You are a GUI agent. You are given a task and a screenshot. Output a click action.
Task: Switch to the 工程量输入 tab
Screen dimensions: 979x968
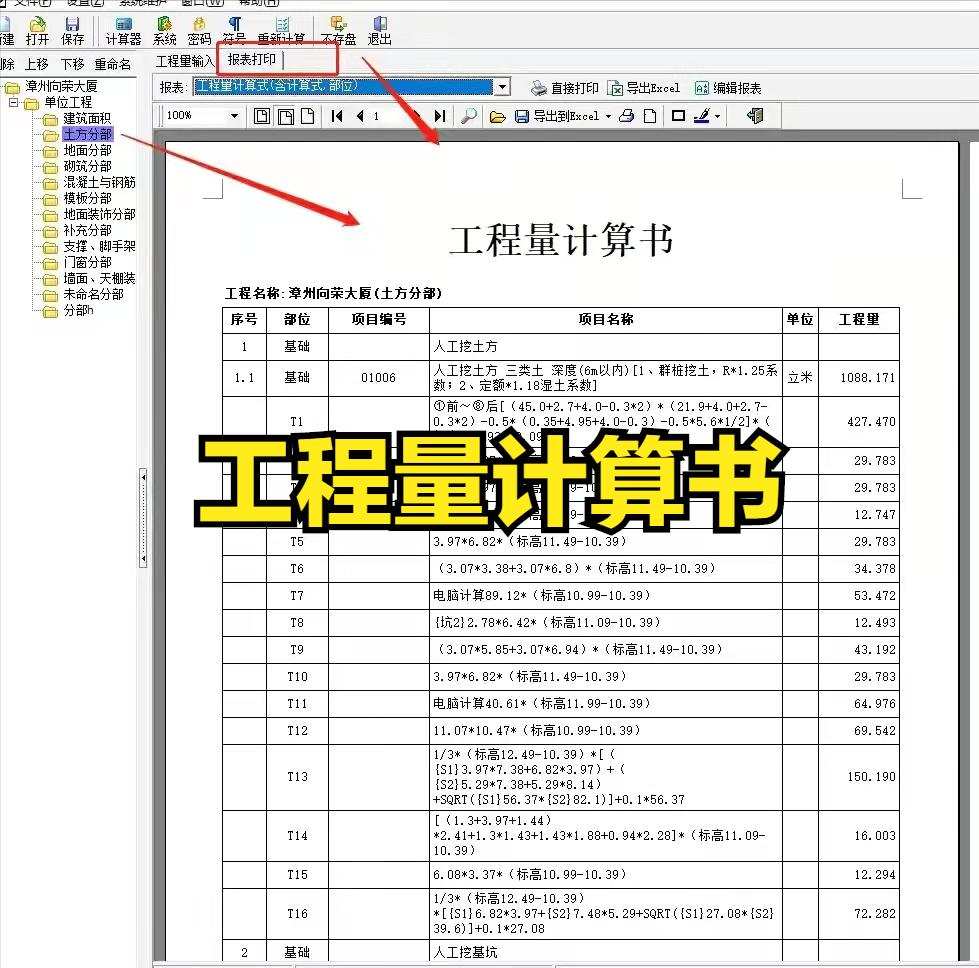pyautogui.click(x=186, y=60)
